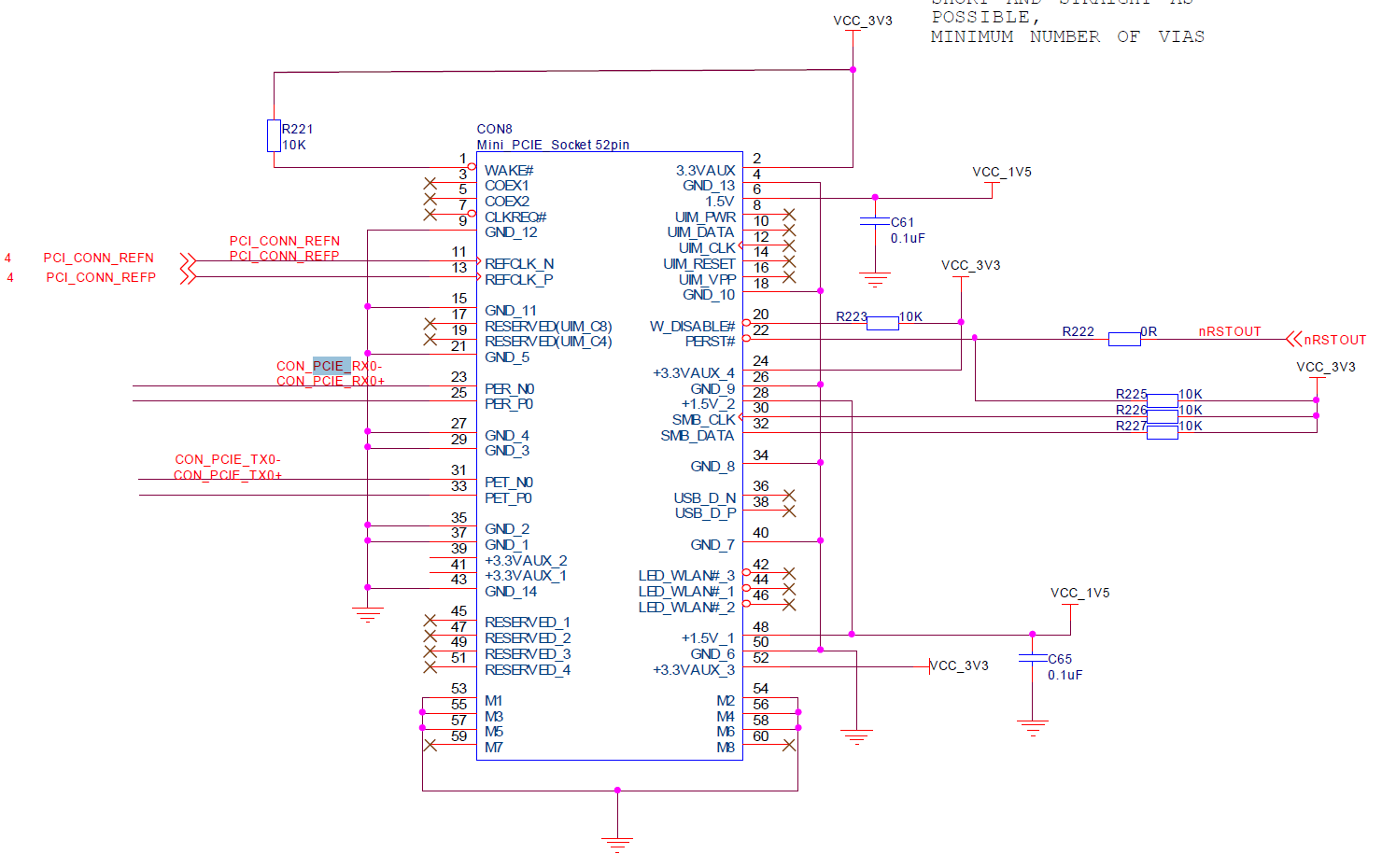Viewport: 1382px width, 868px height.
Task: Click the PER_N0 pin name
Action: pyautogui.click(x=509, y=389)
